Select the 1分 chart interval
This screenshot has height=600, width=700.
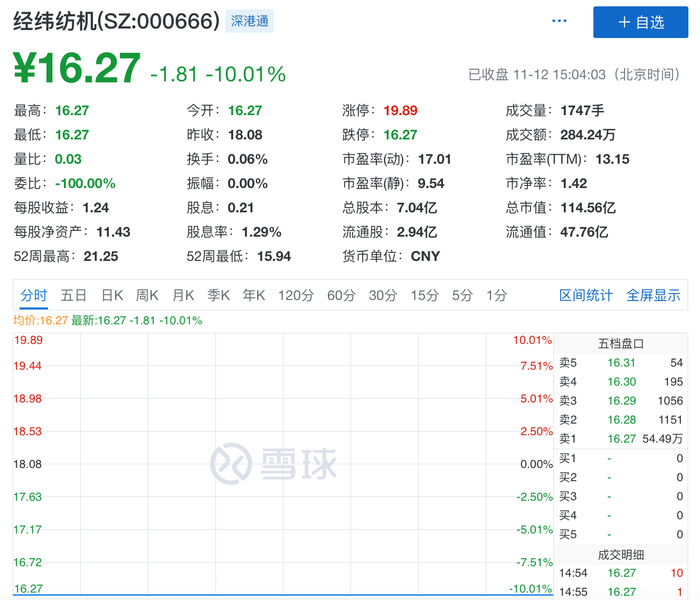coord(496,295)
